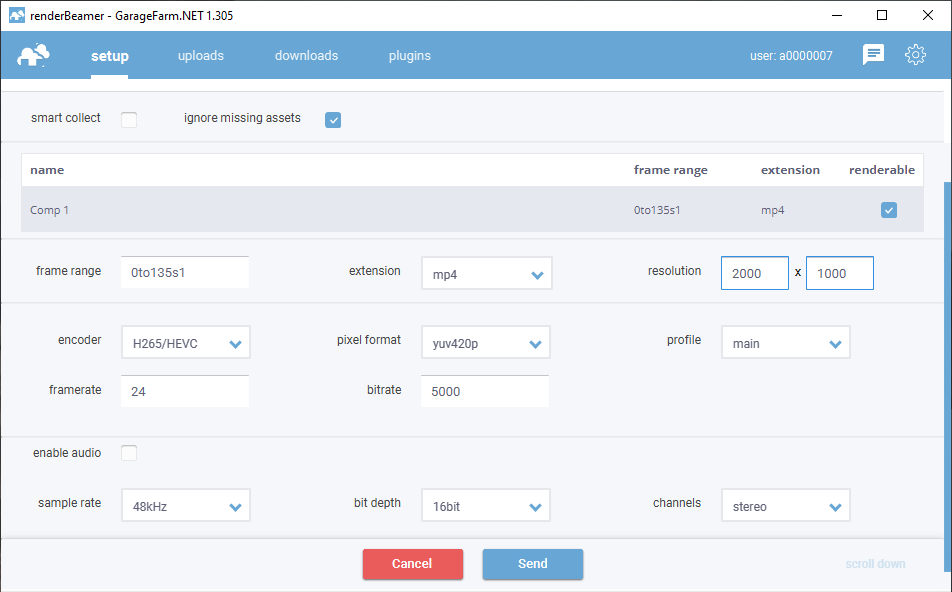Click the renderBeamer title bar app icon
Image resolution: width=952 pixels, height=592 pixels.
[x=16, y=15]
